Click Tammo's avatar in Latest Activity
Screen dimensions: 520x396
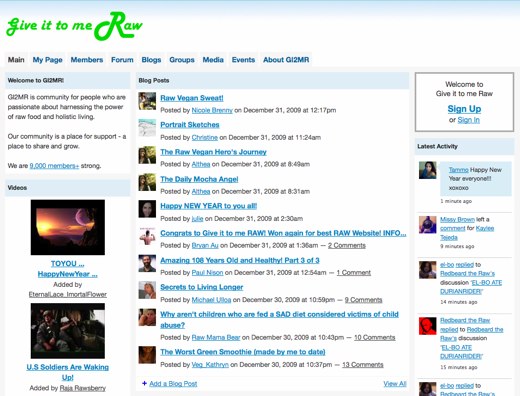pos(428,170)
